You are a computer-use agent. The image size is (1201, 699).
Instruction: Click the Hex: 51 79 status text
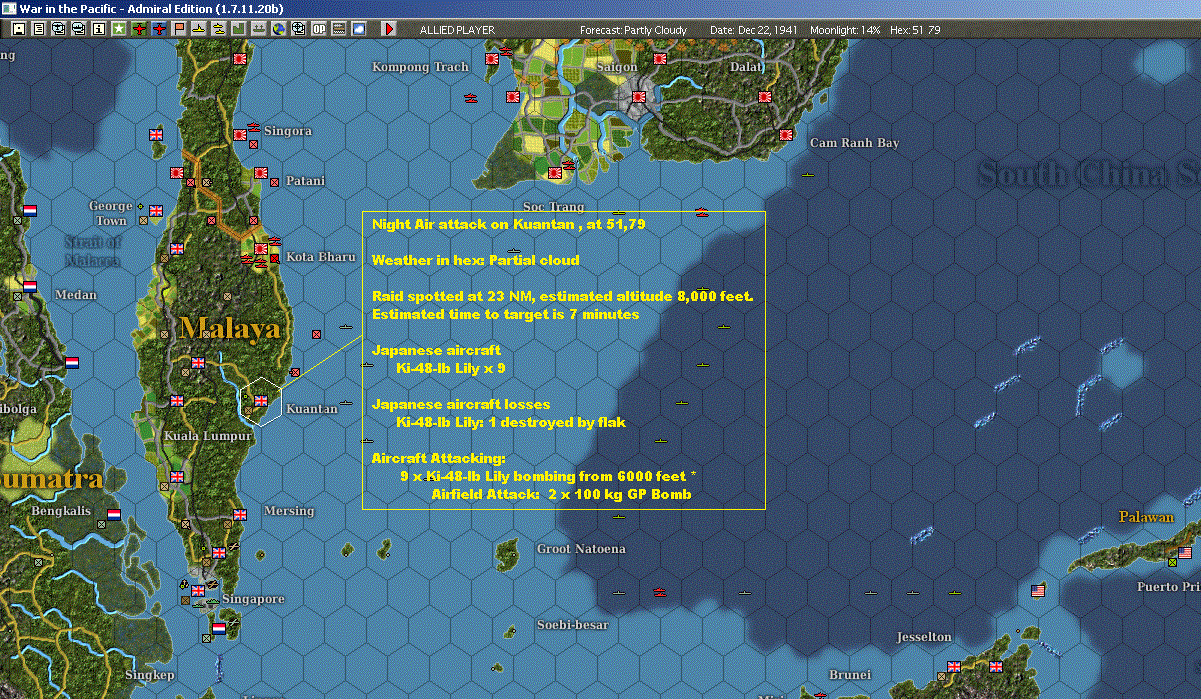coord(915,30)
